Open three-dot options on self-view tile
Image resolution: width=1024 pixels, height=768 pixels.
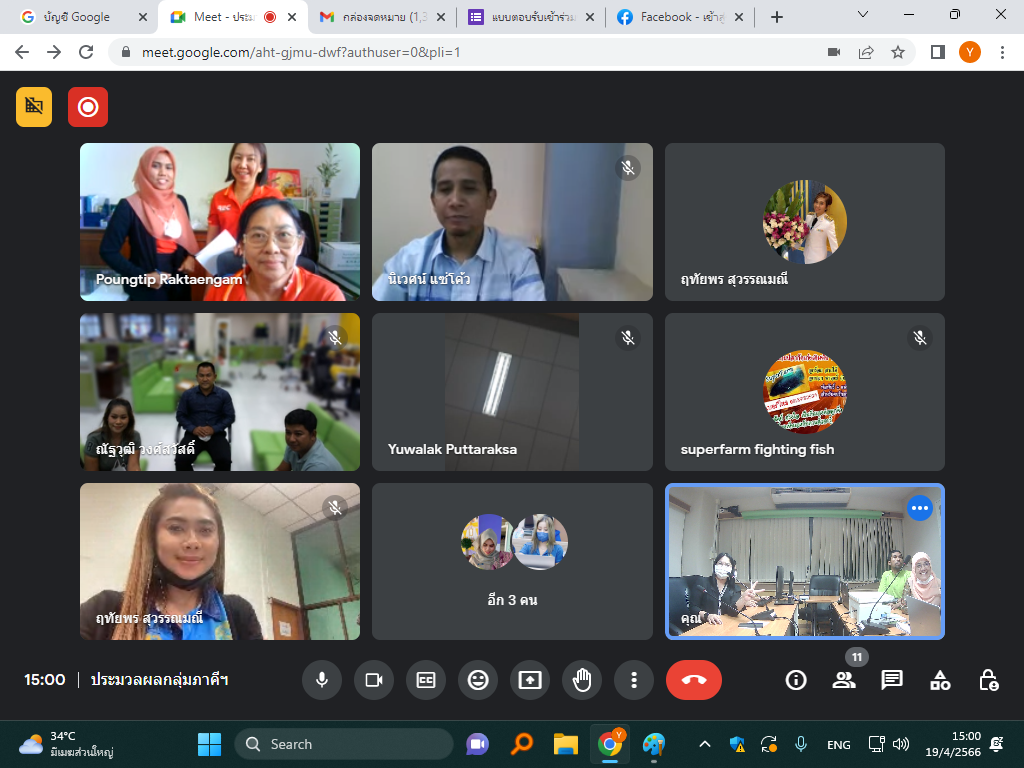tap(920, 509)
